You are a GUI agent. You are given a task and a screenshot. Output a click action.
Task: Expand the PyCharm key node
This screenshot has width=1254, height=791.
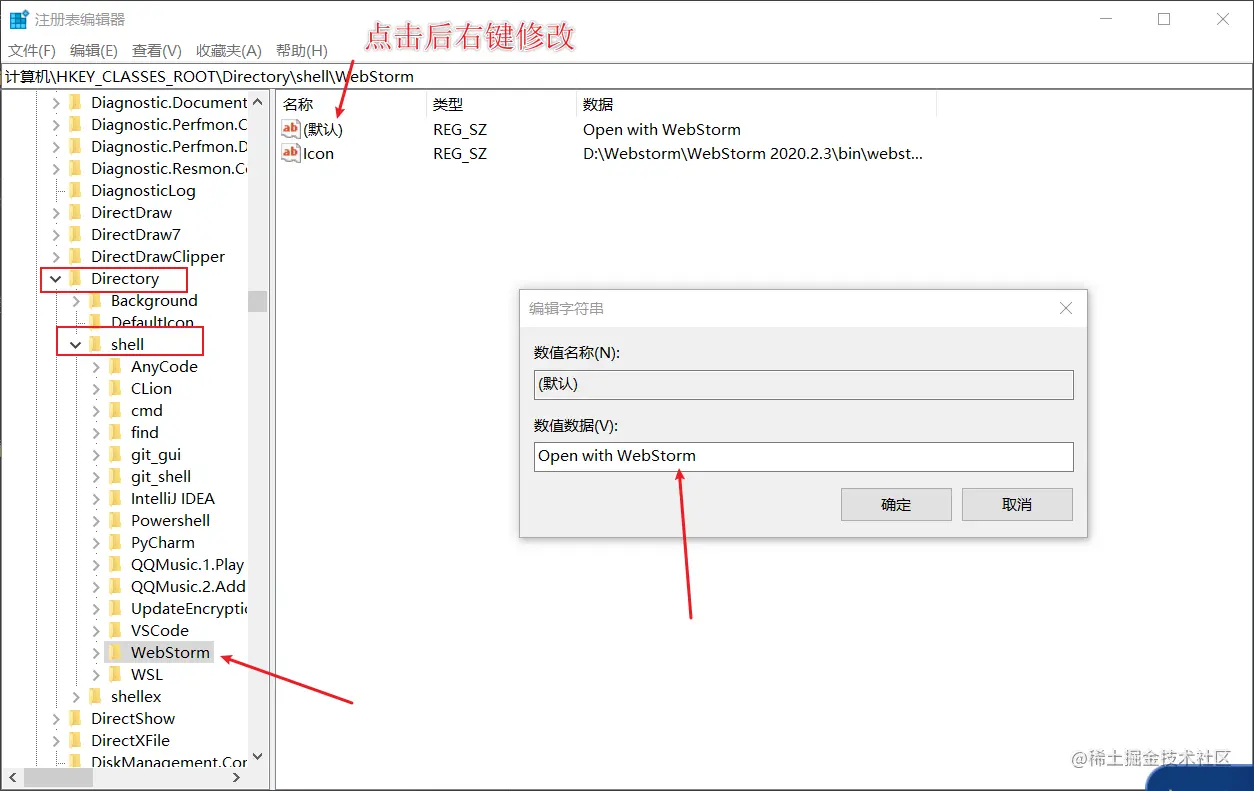96,542
